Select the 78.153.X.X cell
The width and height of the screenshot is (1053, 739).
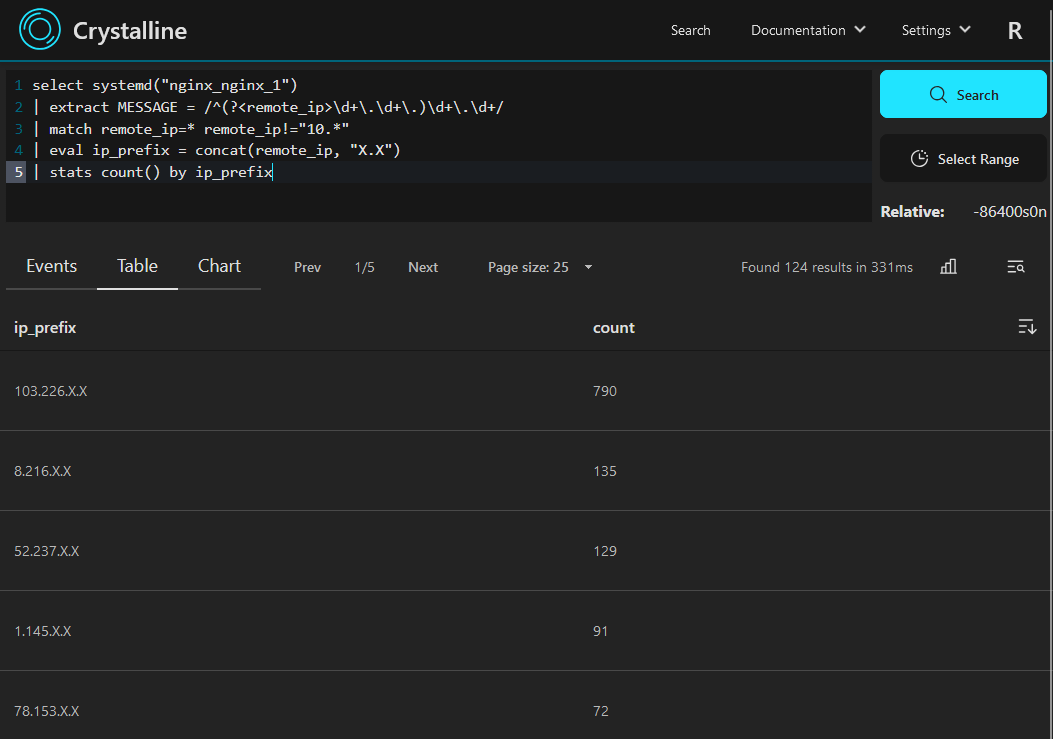click(x=46, y=711)
